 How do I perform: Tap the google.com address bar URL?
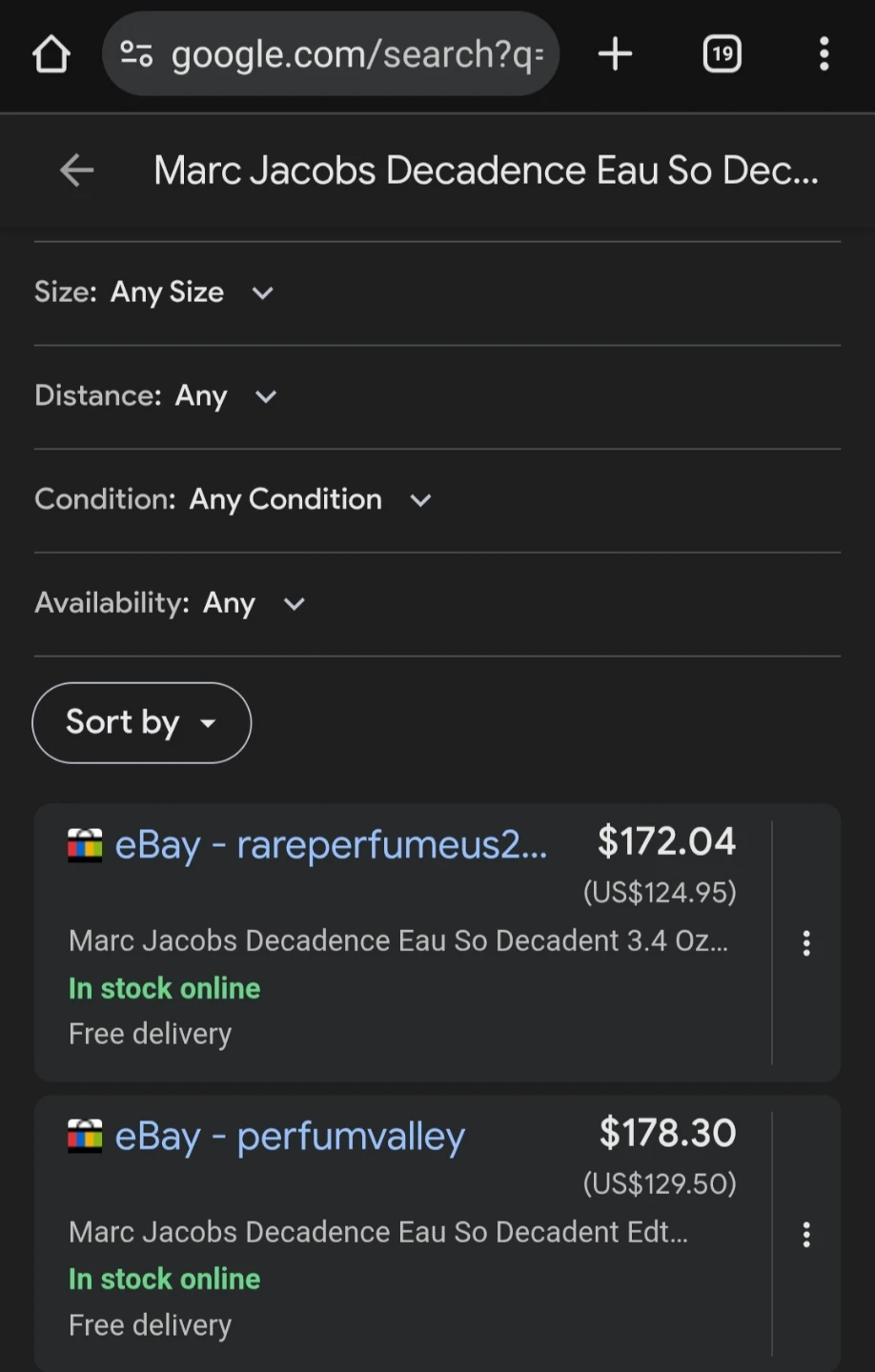[356, 54]
